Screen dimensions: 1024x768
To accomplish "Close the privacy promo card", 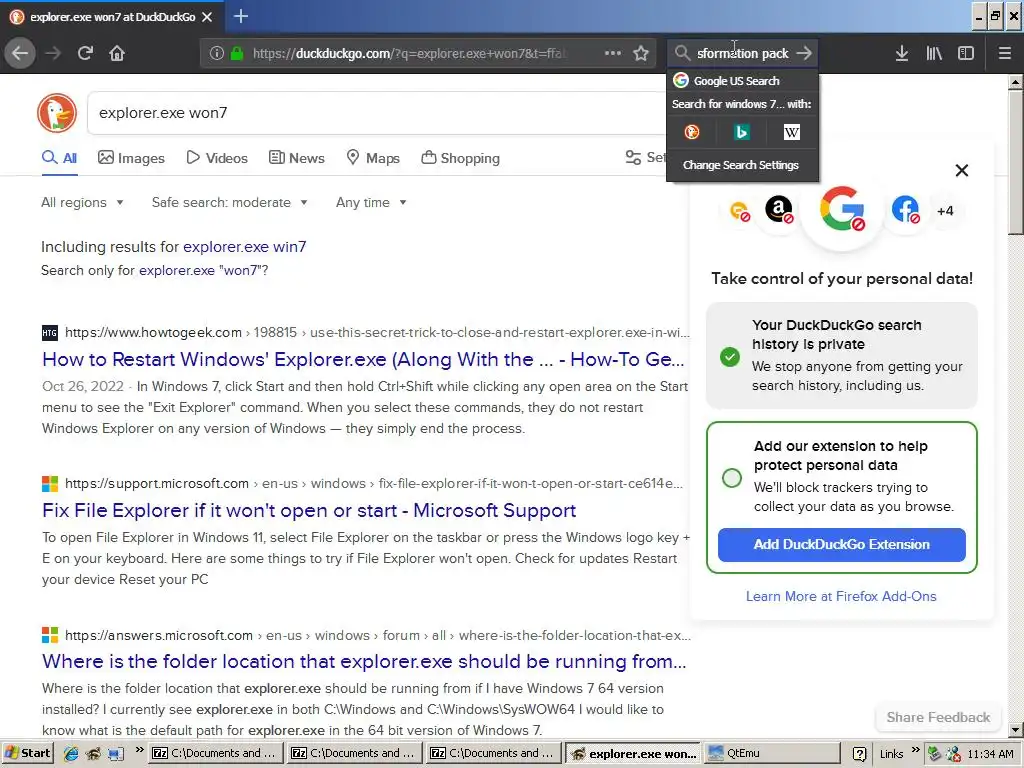I will pos(961,170).
